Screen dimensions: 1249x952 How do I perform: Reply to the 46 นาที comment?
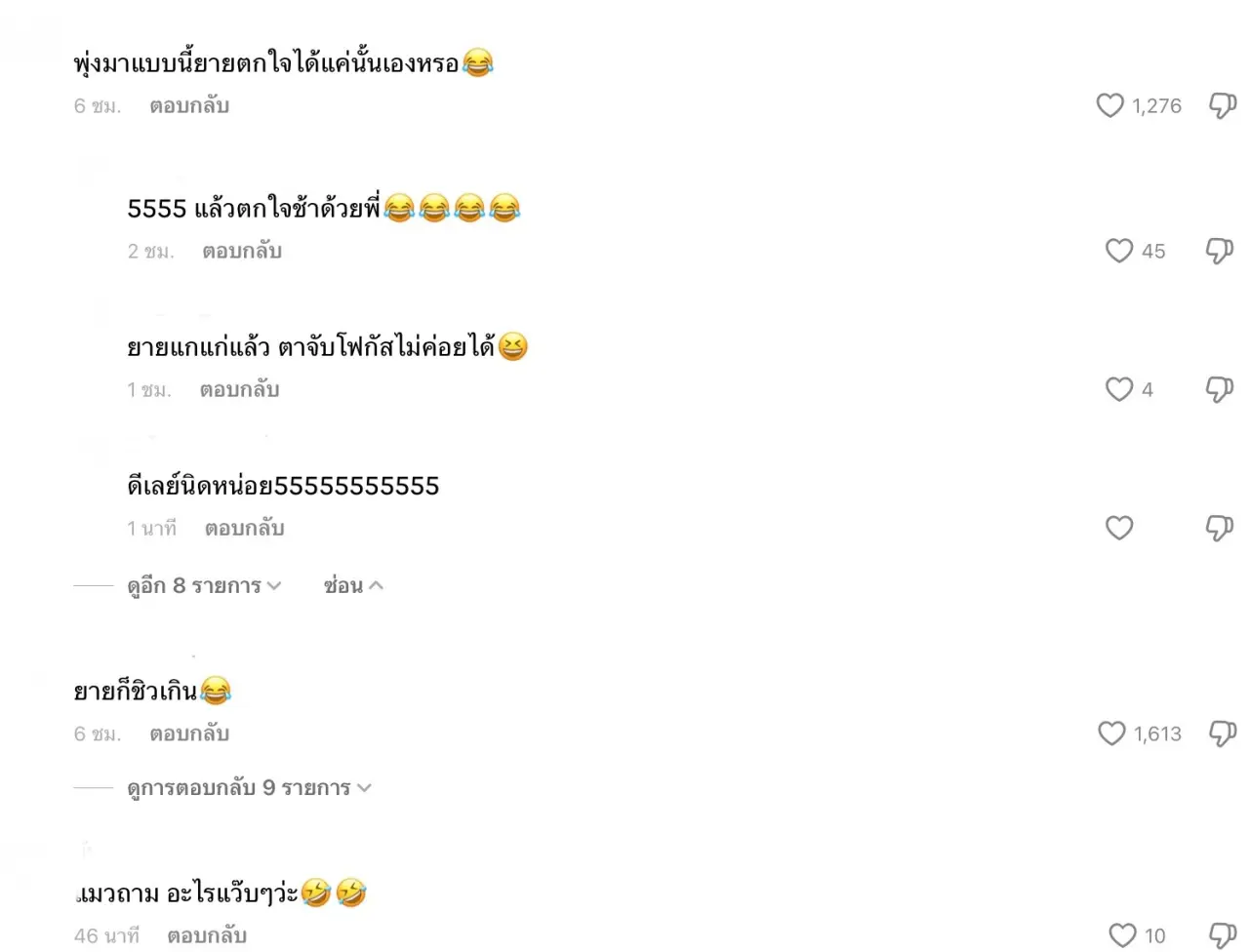pyautogui.click(x=207, y=935)
